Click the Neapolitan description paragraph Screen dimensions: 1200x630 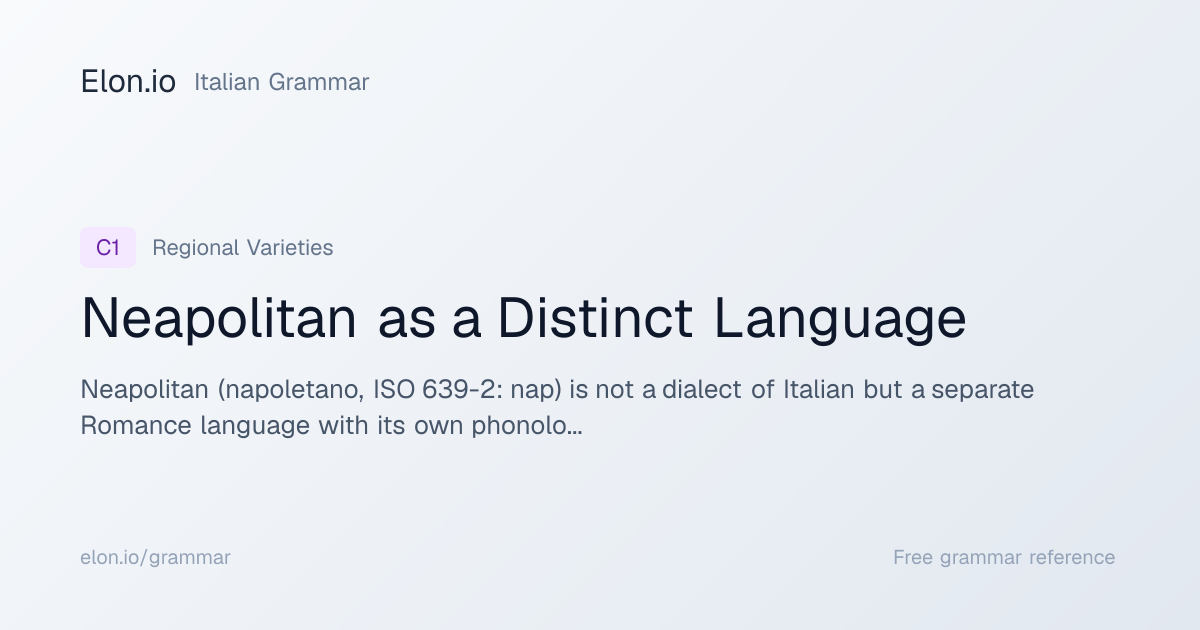557,407
